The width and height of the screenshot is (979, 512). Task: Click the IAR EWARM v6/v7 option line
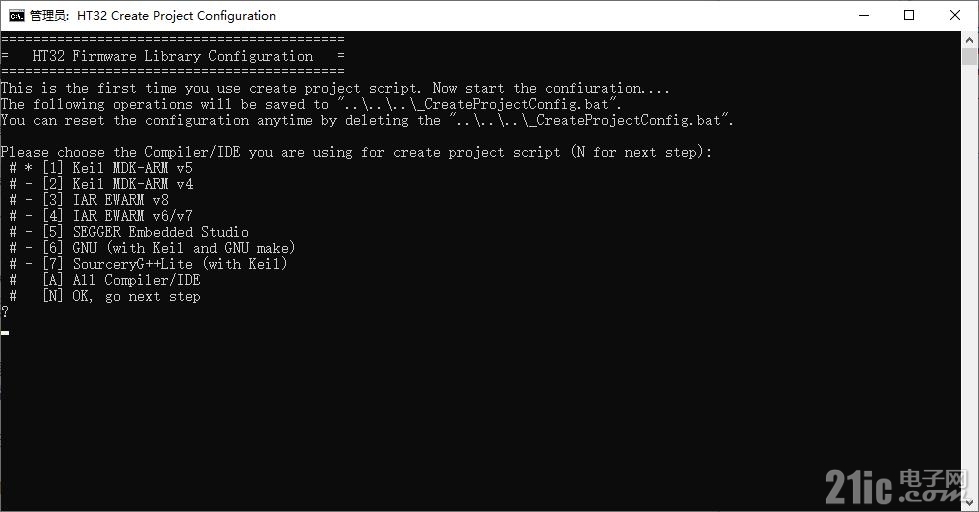click(101, 216)
